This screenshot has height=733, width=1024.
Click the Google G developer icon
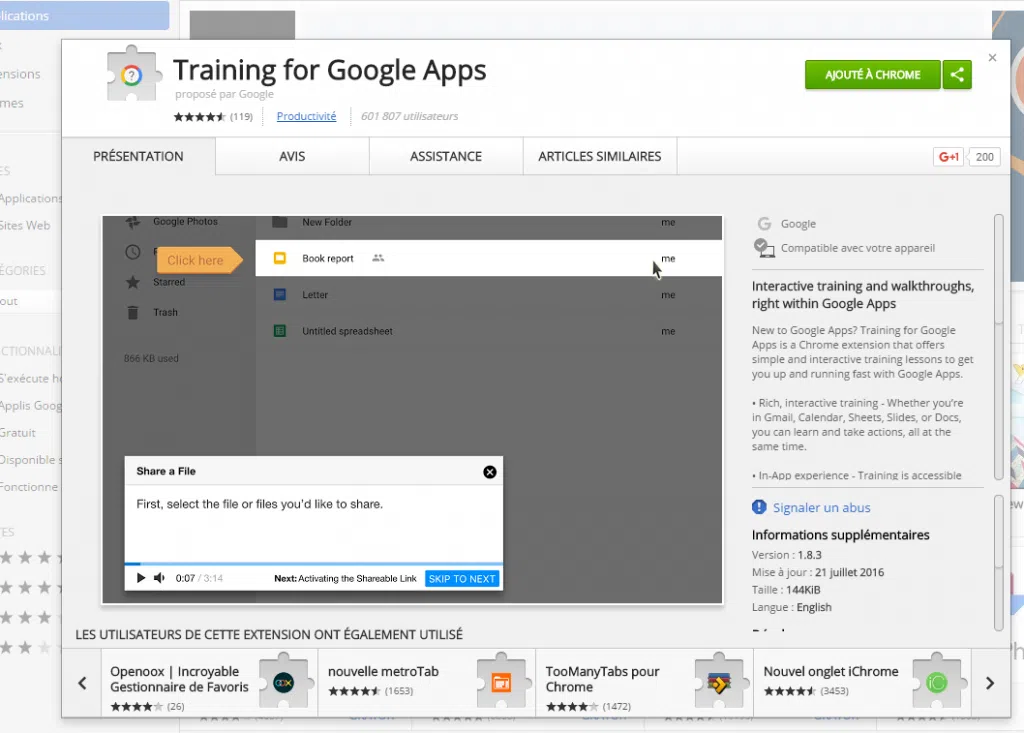pos(764,223)
